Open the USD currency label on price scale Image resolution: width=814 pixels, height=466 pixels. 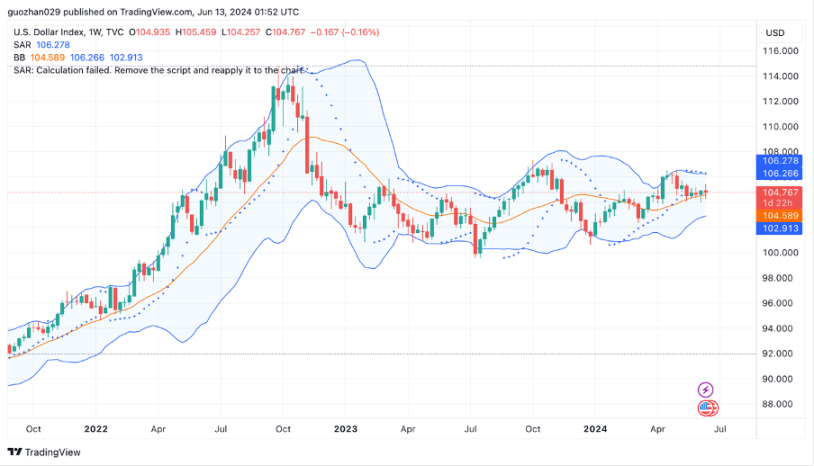[x=774, y=32]
